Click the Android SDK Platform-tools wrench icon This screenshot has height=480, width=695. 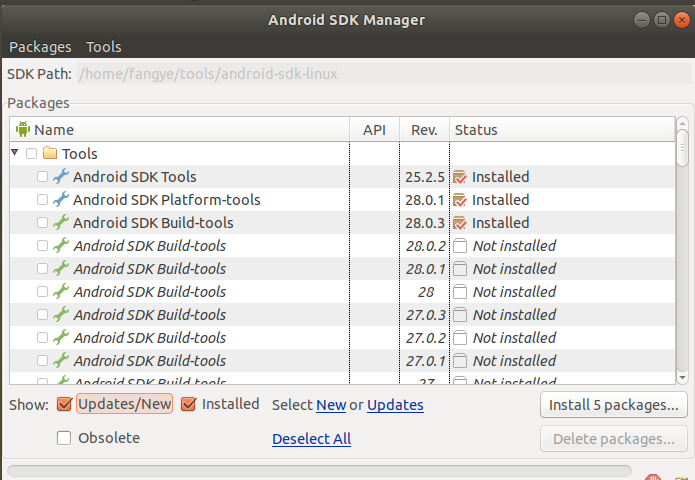tap(61, 200)
